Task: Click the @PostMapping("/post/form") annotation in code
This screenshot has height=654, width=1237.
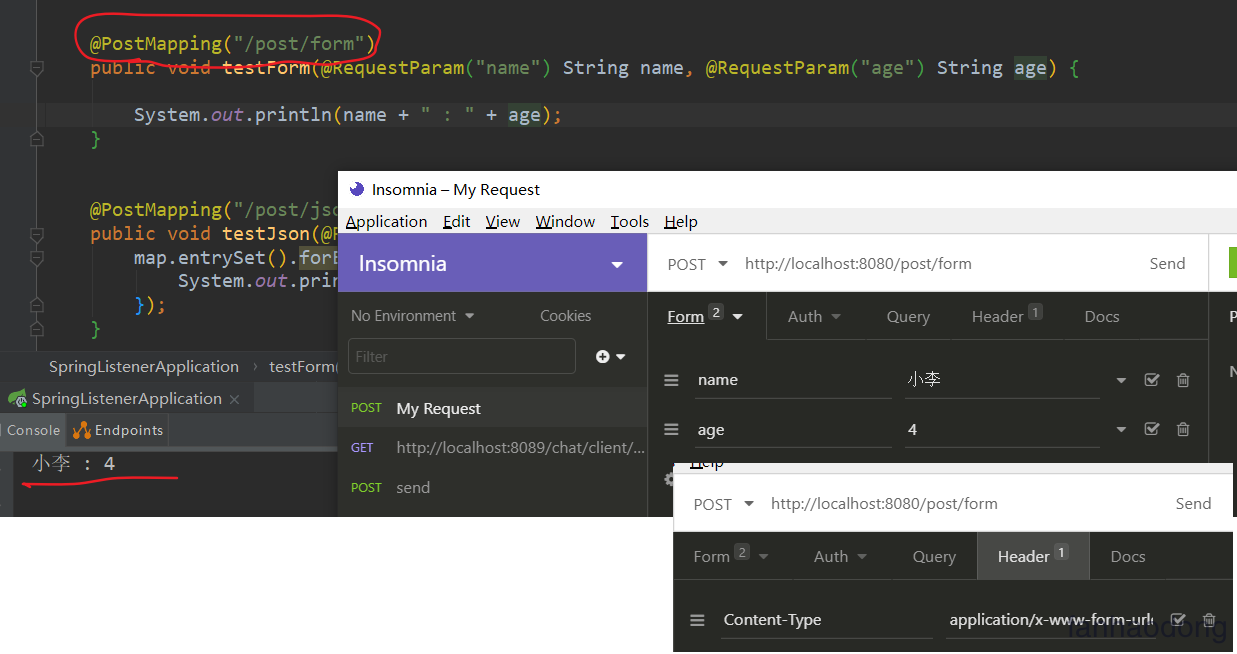Action: click(234, 43)
